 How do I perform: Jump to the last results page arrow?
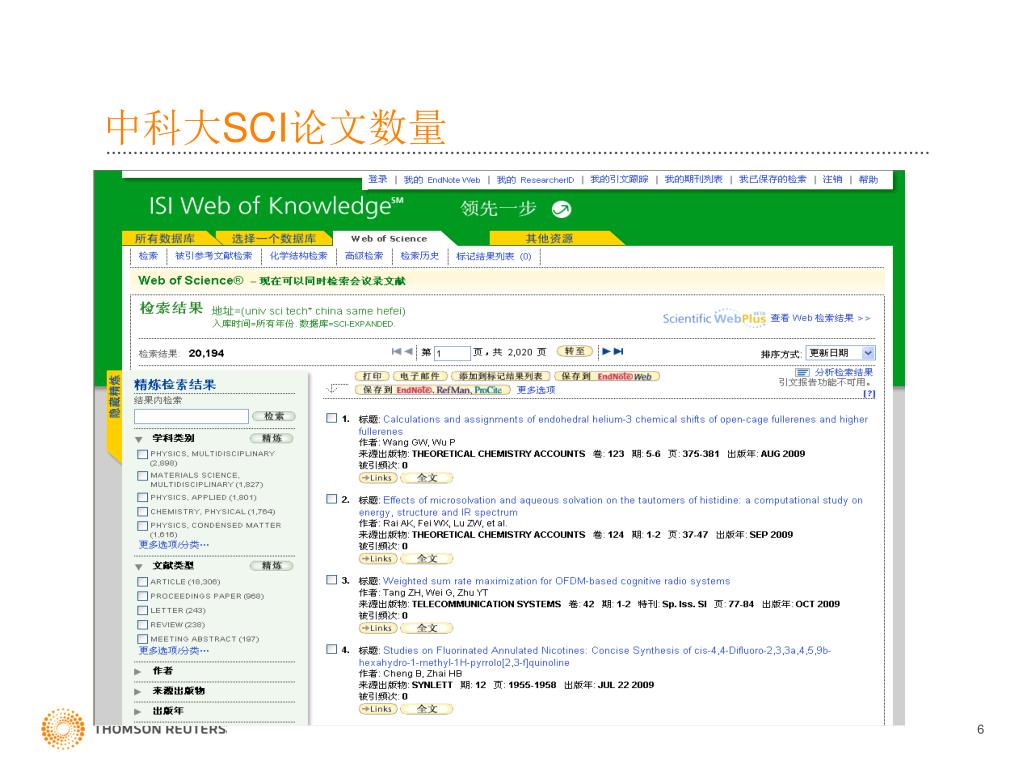(619, 351)
